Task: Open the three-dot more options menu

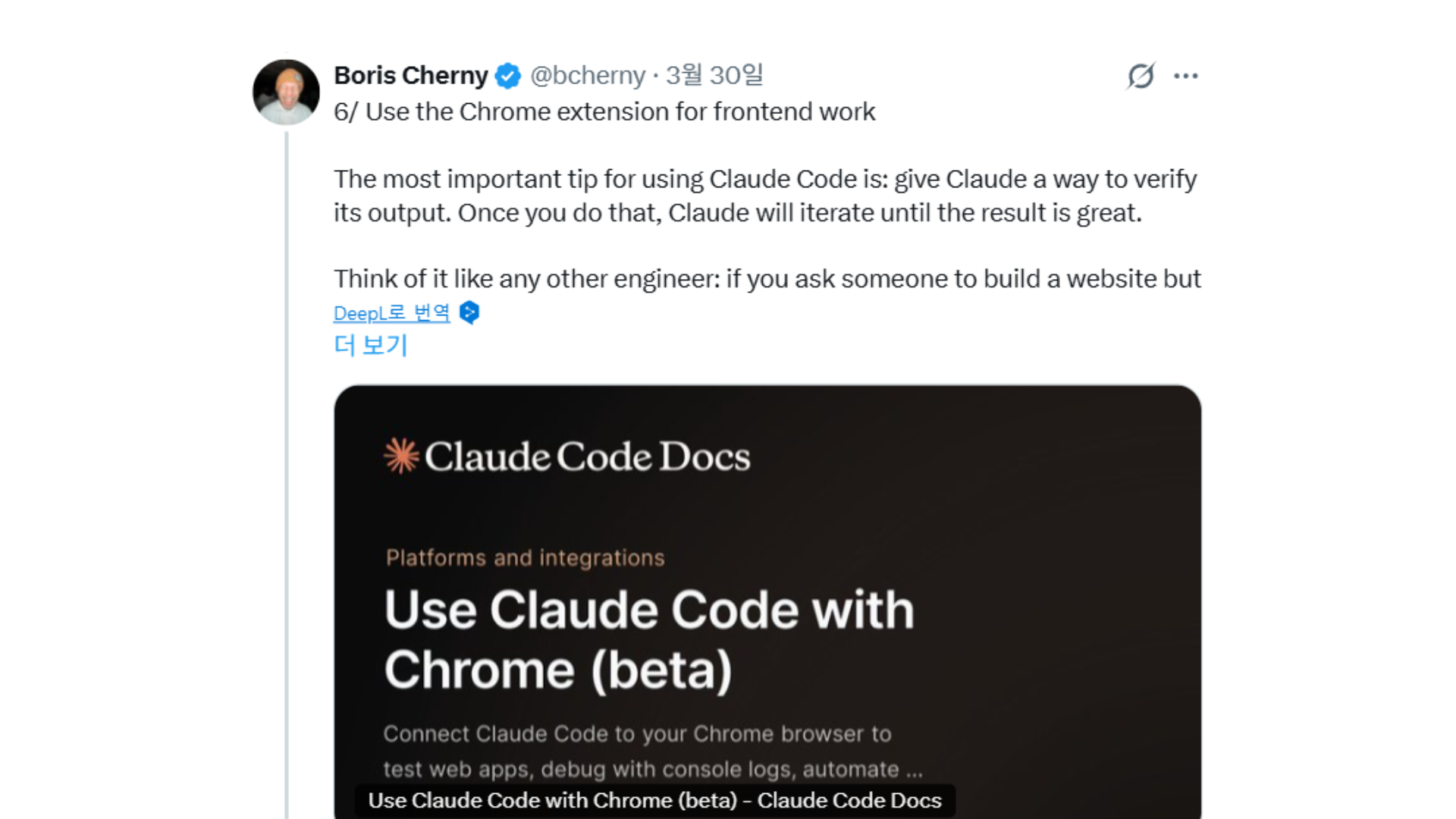Action: click(1185, 76)
